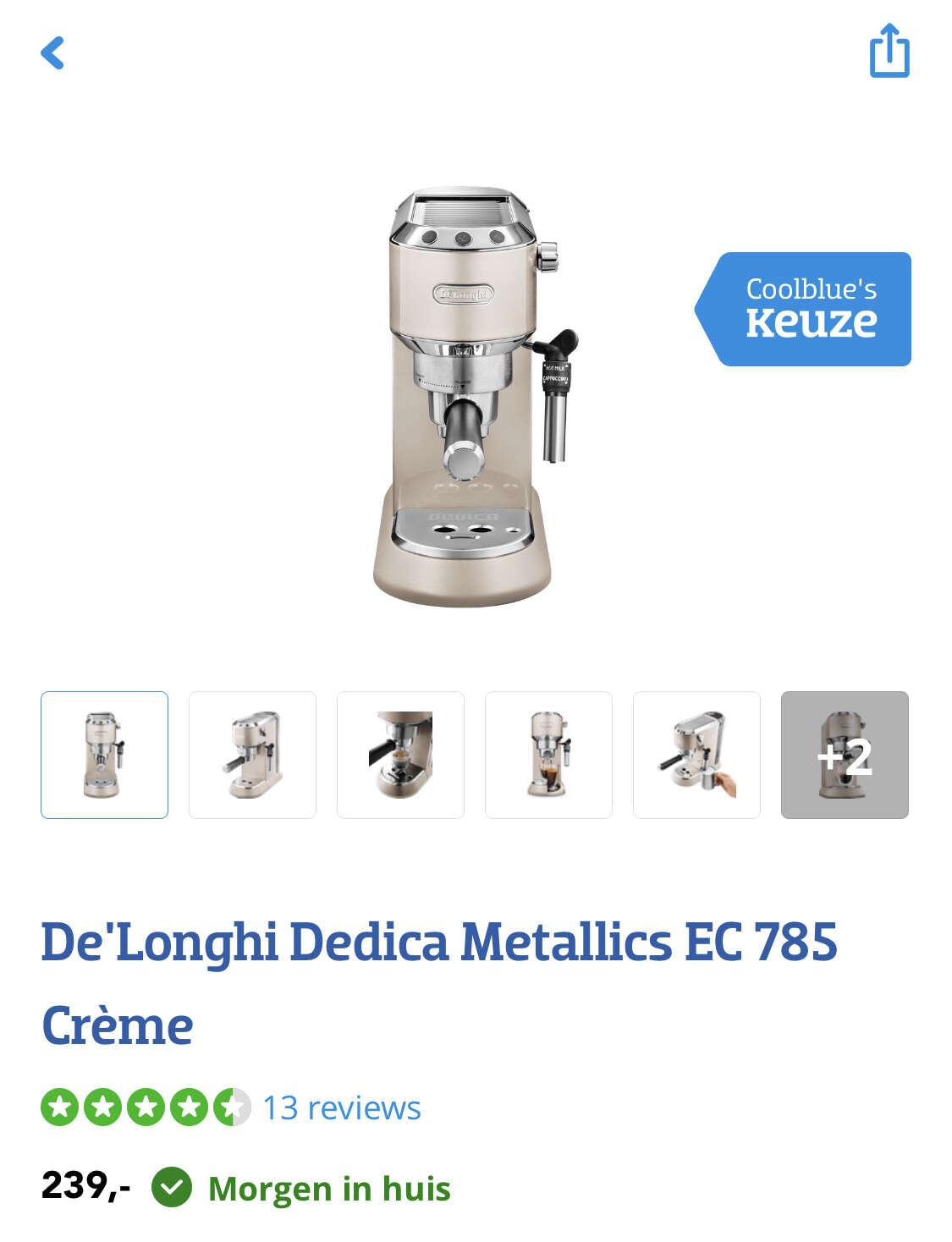Screen dimensions: 952x1242
Task: Open the 13 reviews link
Action: tap(342, 1107)
